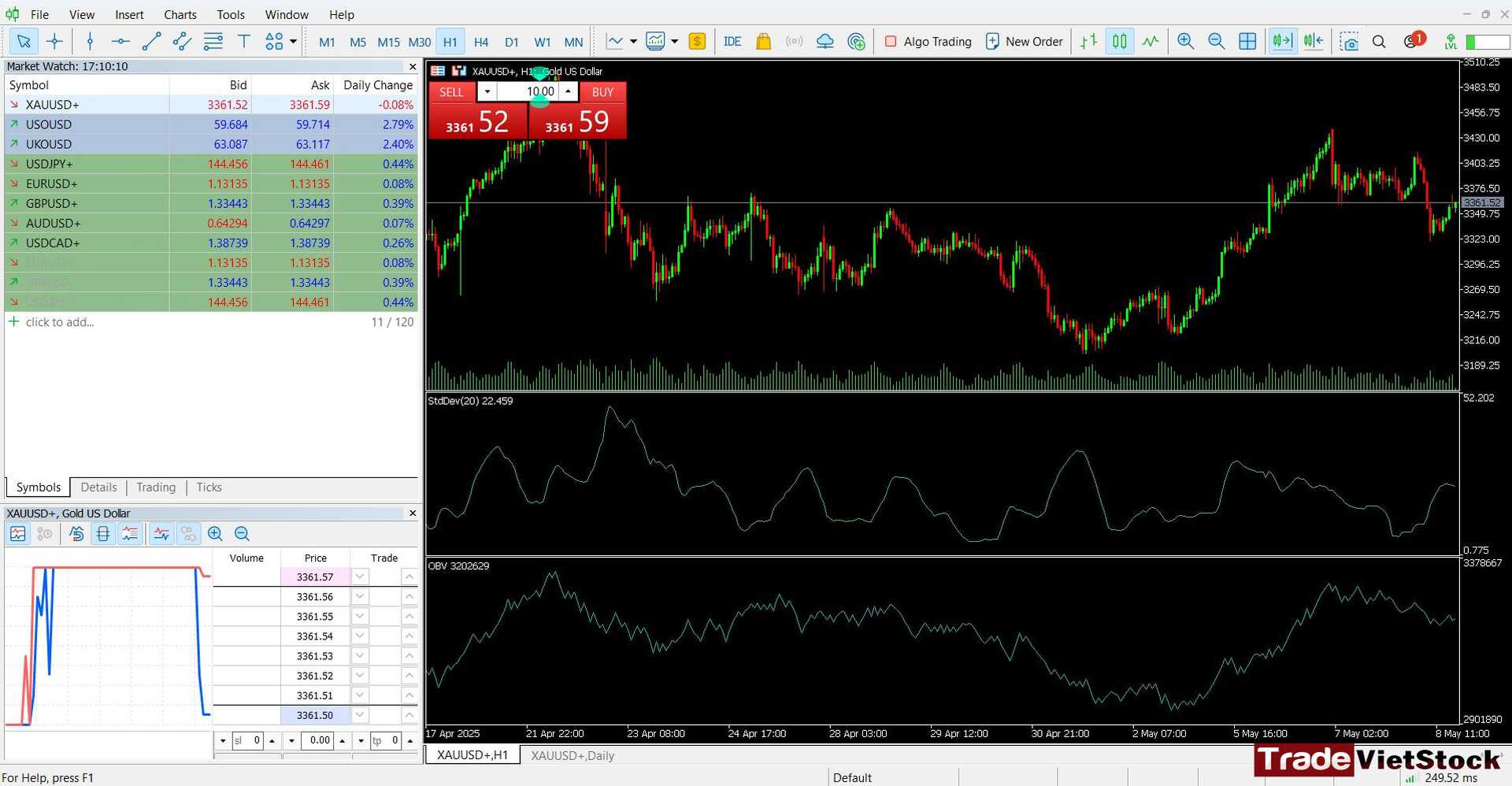Zoom out the Depth of Market tick chart
Screen dimensions: 1512x786
pos(242,534)
